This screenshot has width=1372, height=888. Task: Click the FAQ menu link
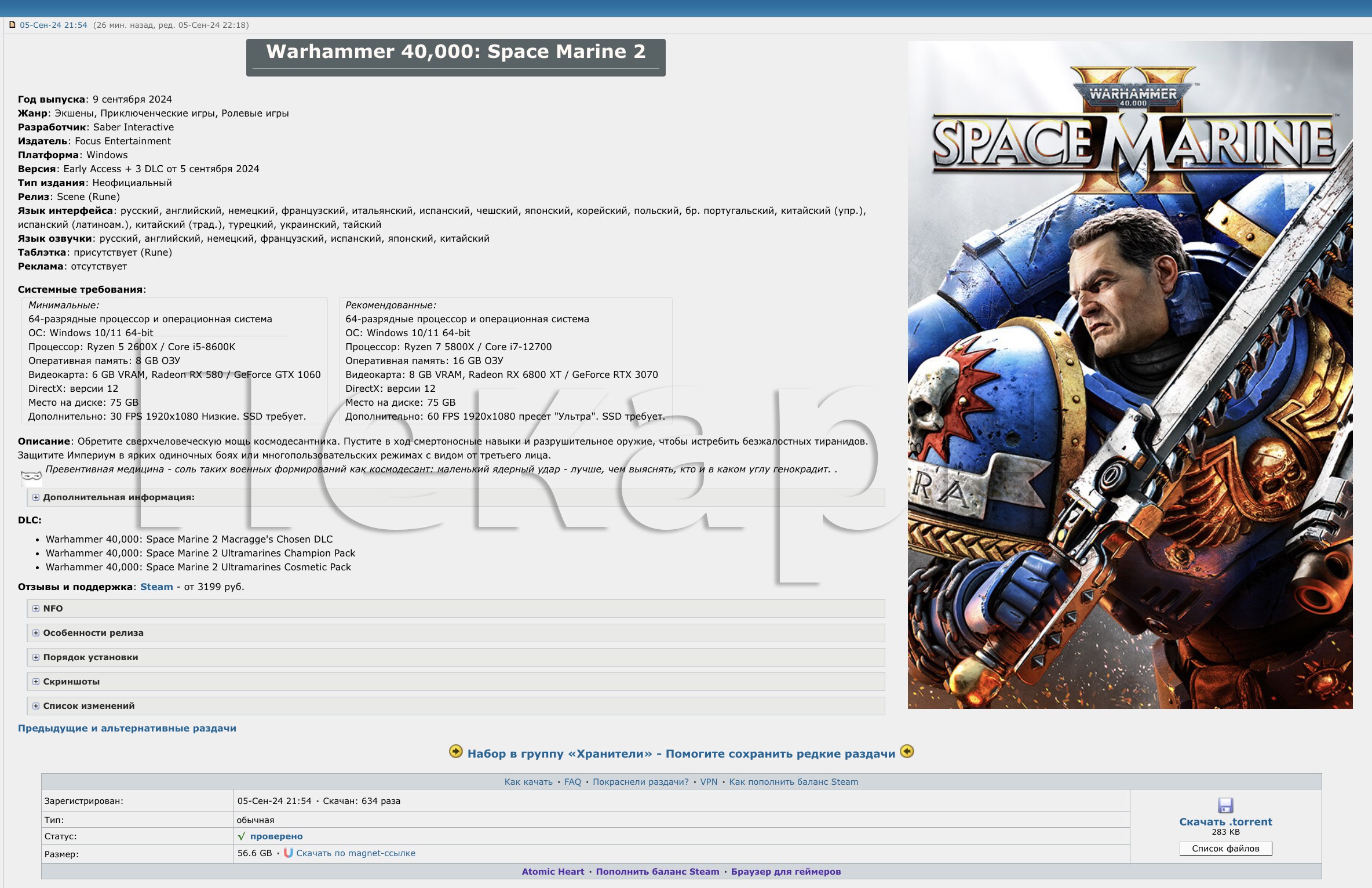tap(572, 782)
